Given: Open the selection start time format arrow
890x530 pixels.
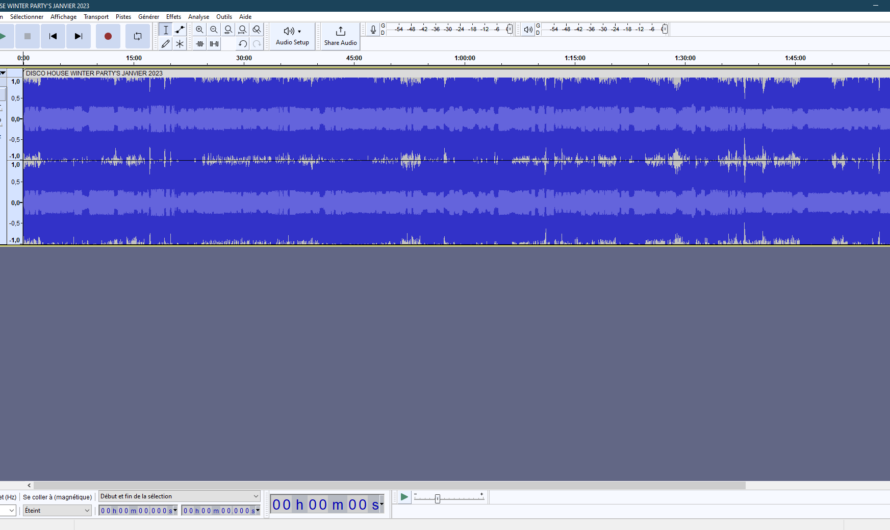Looking at the screenshot, I should click(x=175, y=511).
